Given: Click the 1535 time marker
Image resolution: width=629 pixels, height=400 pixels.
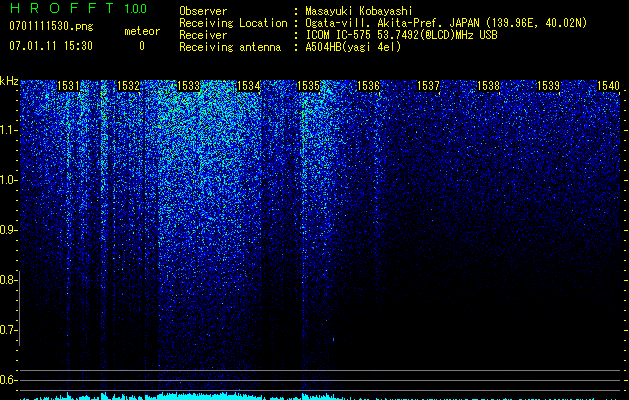Looking at the screenshot, I should coord(308,86).
